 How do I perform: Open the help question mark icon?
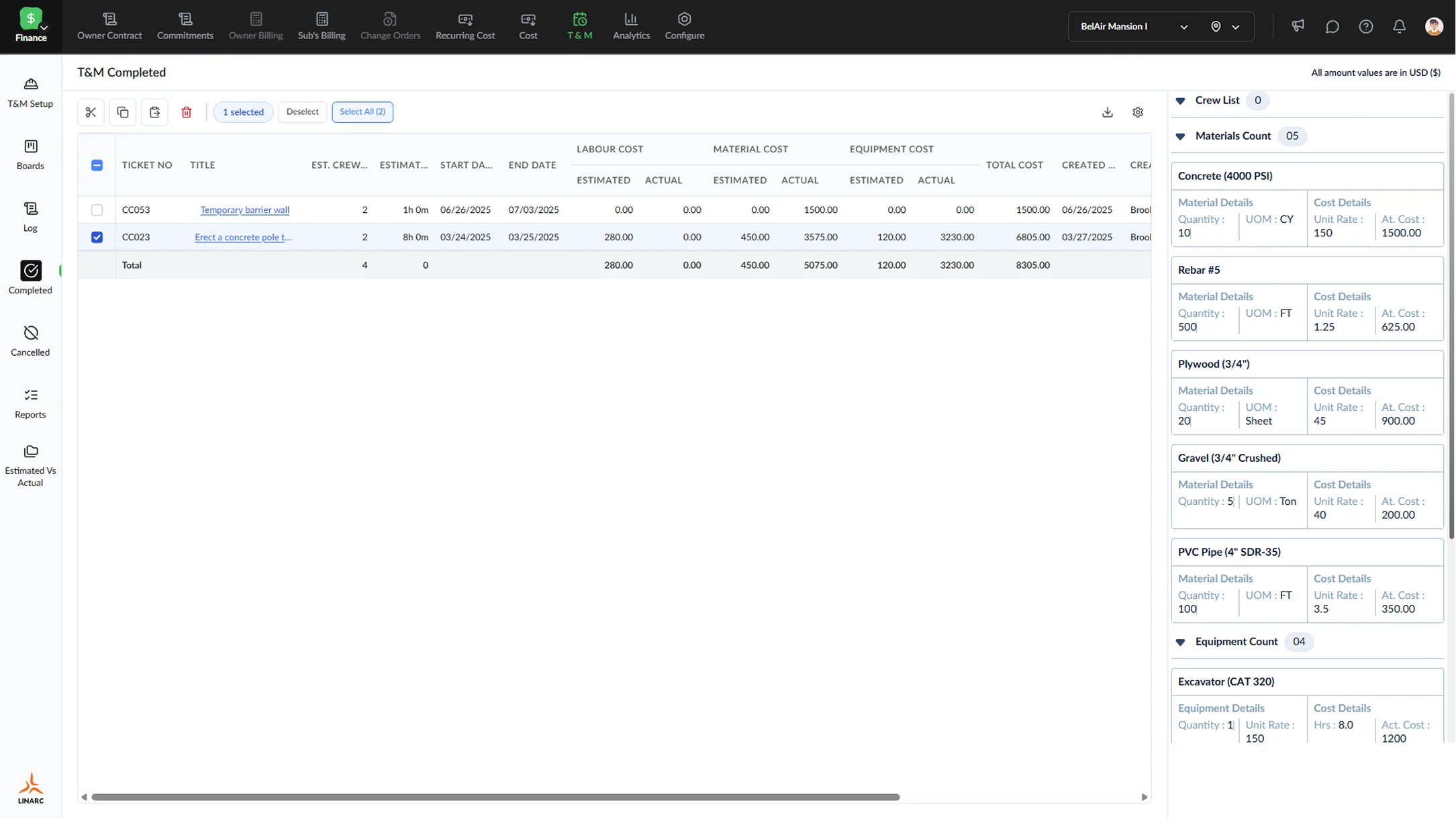click(1365, 27)
